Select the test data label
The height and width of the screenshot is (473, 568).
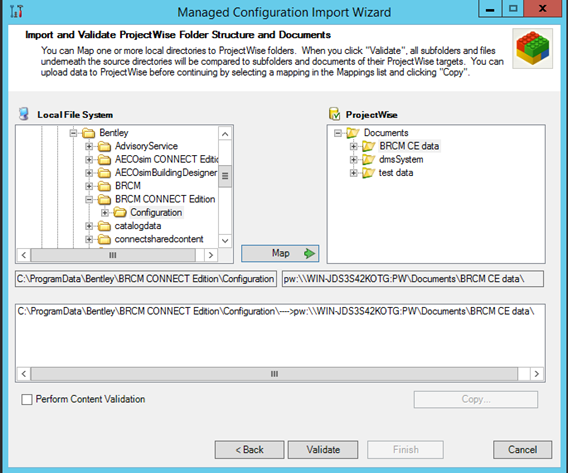396,173
